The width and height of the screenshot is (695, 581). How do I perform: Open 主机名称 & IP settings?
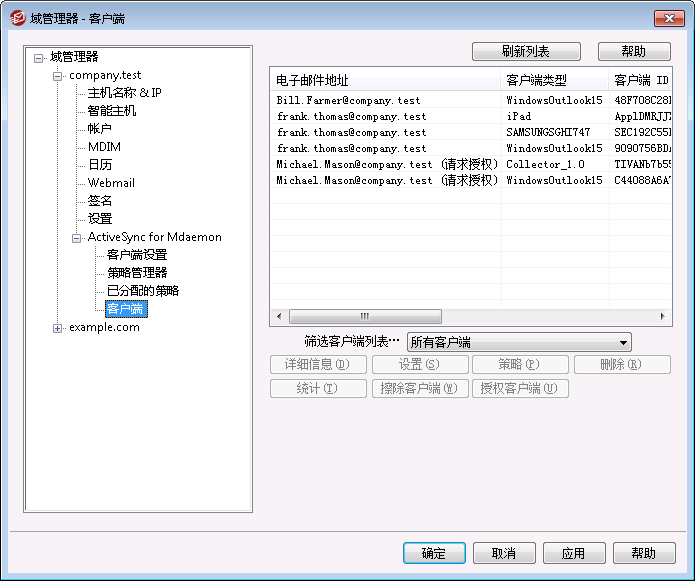click(125, 93)
